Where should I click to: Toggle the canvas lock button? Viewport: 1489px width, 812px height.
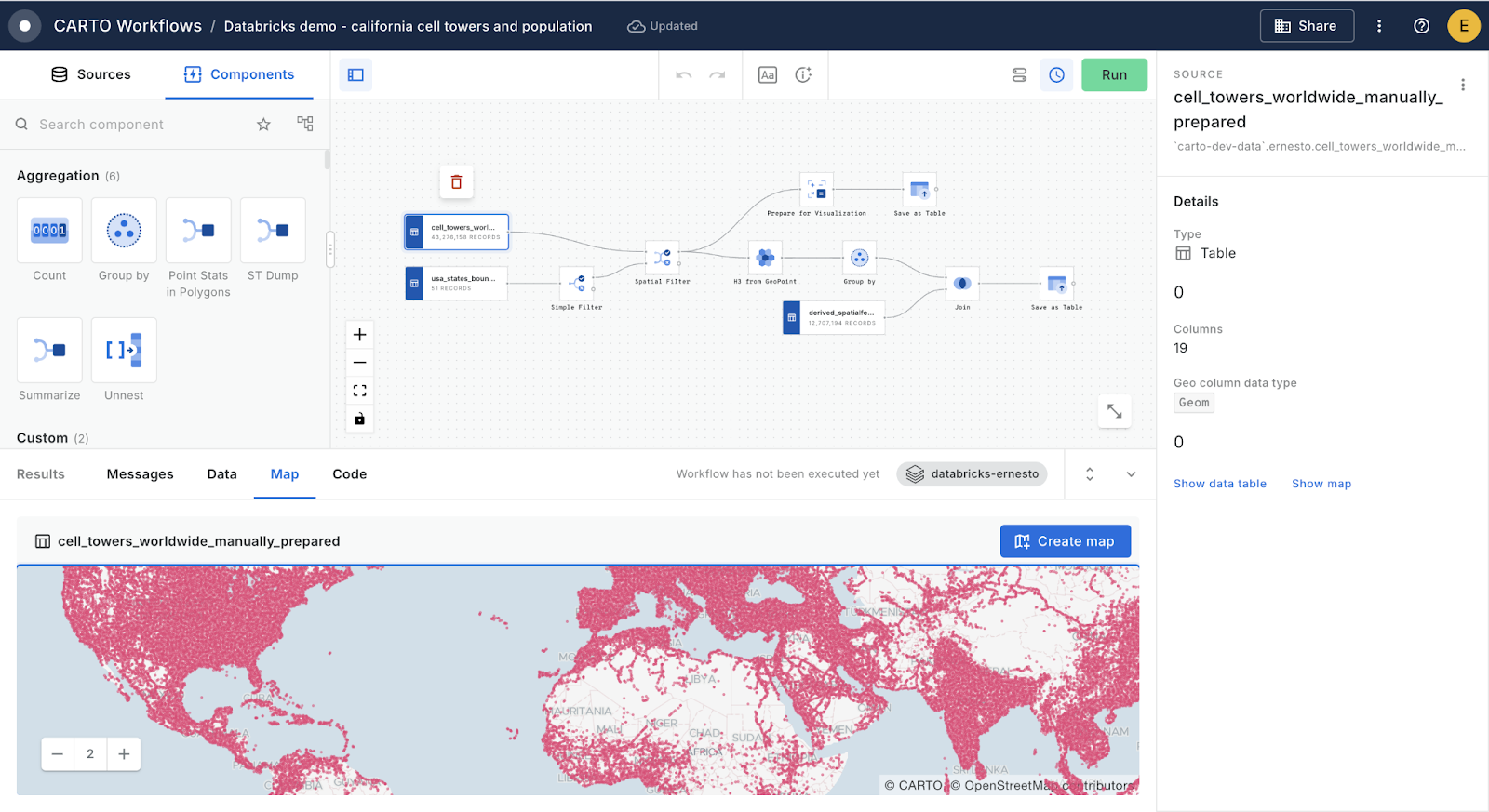(x=360, y=419)
